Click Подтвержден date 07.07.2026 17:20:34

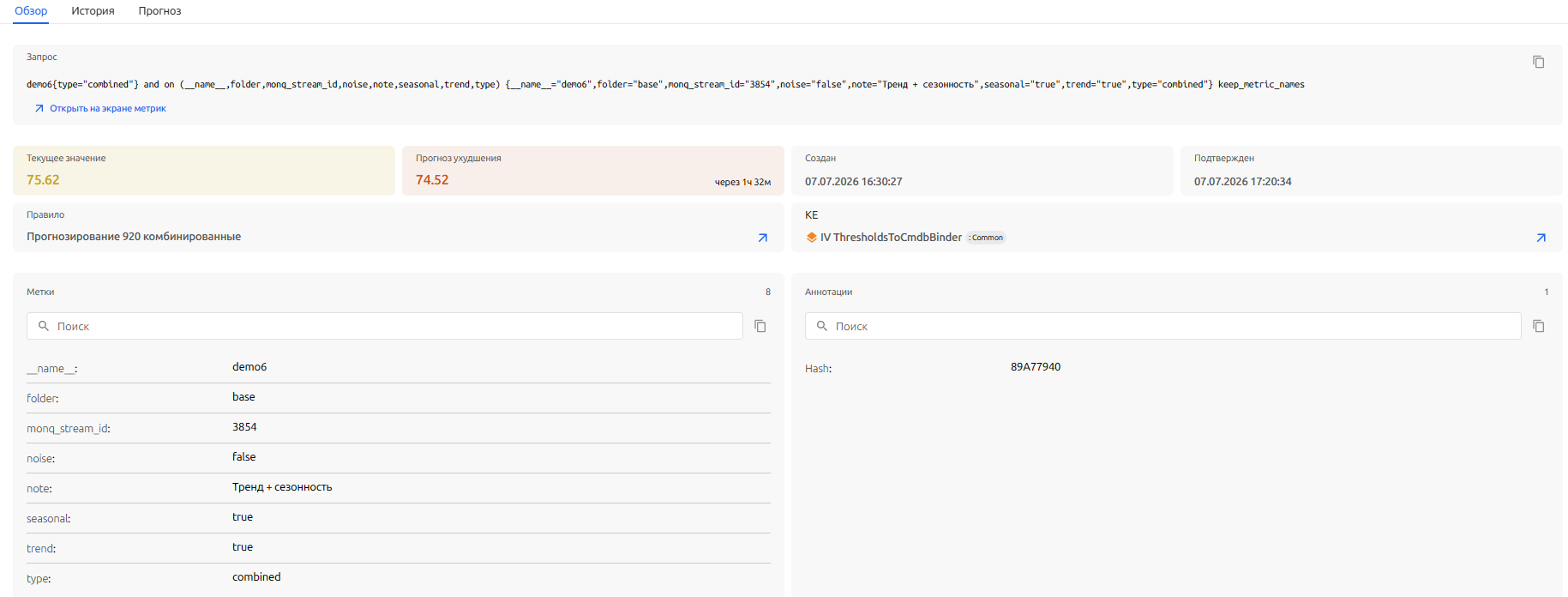click(x=1242, y=182)
